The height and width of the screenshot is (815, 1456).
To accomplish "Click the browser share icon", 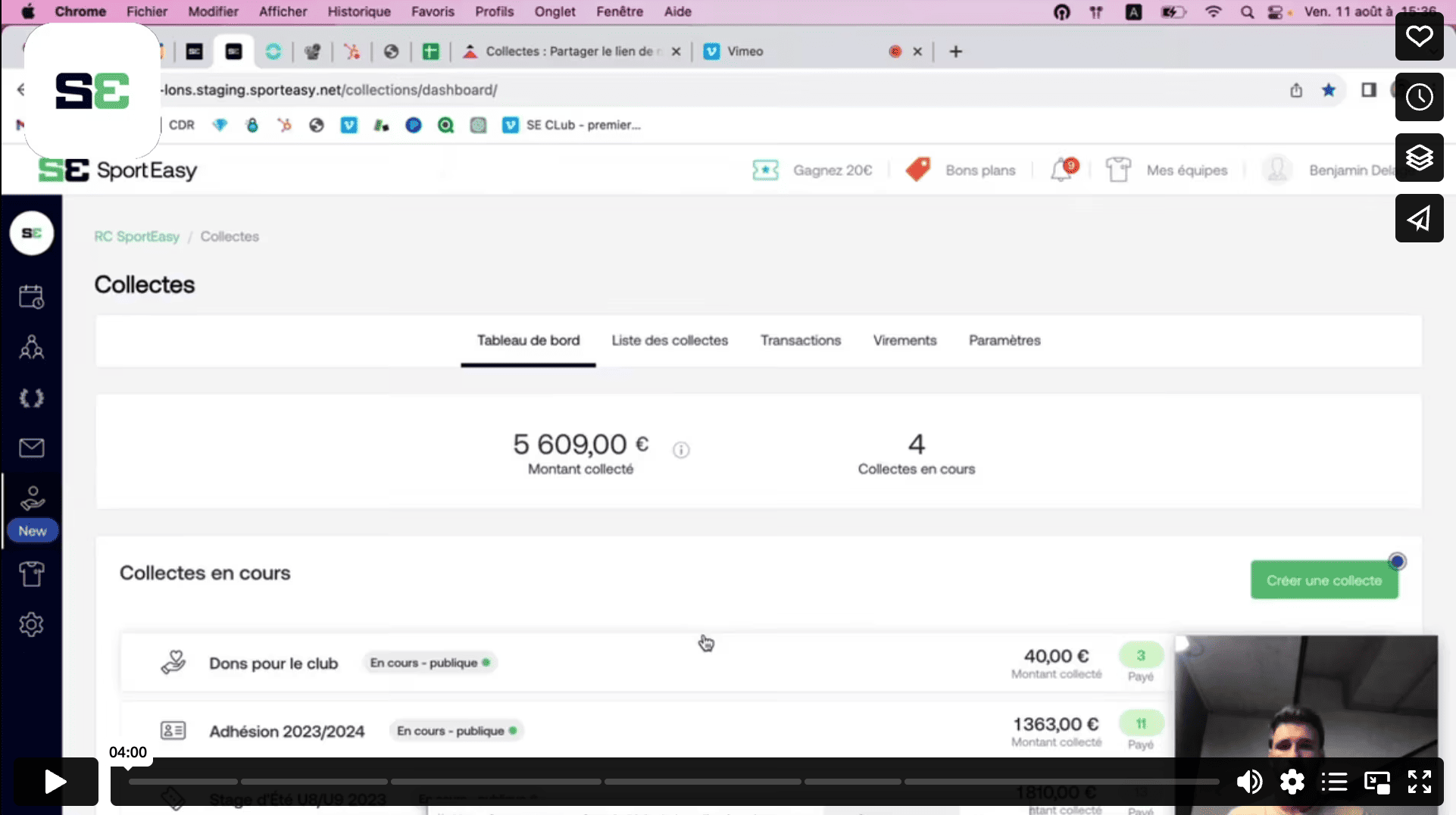I will (1296, 90).
